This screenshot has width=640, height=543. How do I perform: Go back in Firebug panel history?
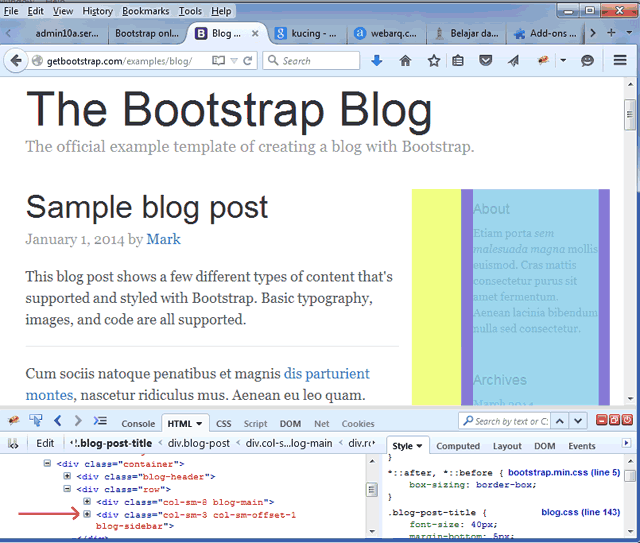[x=58, y=420]
